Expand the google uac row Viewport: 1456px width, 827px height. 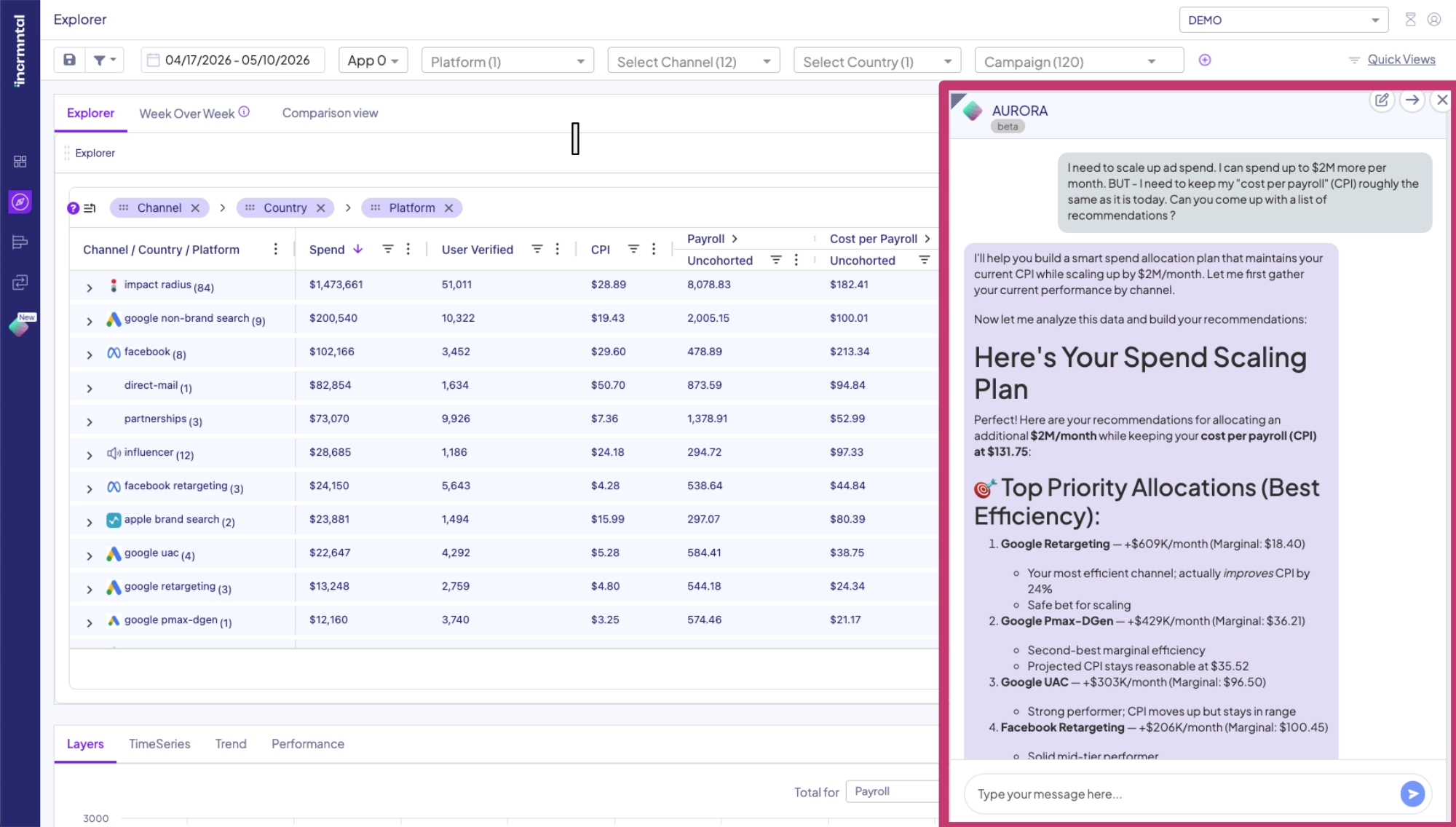click(90, 556)
